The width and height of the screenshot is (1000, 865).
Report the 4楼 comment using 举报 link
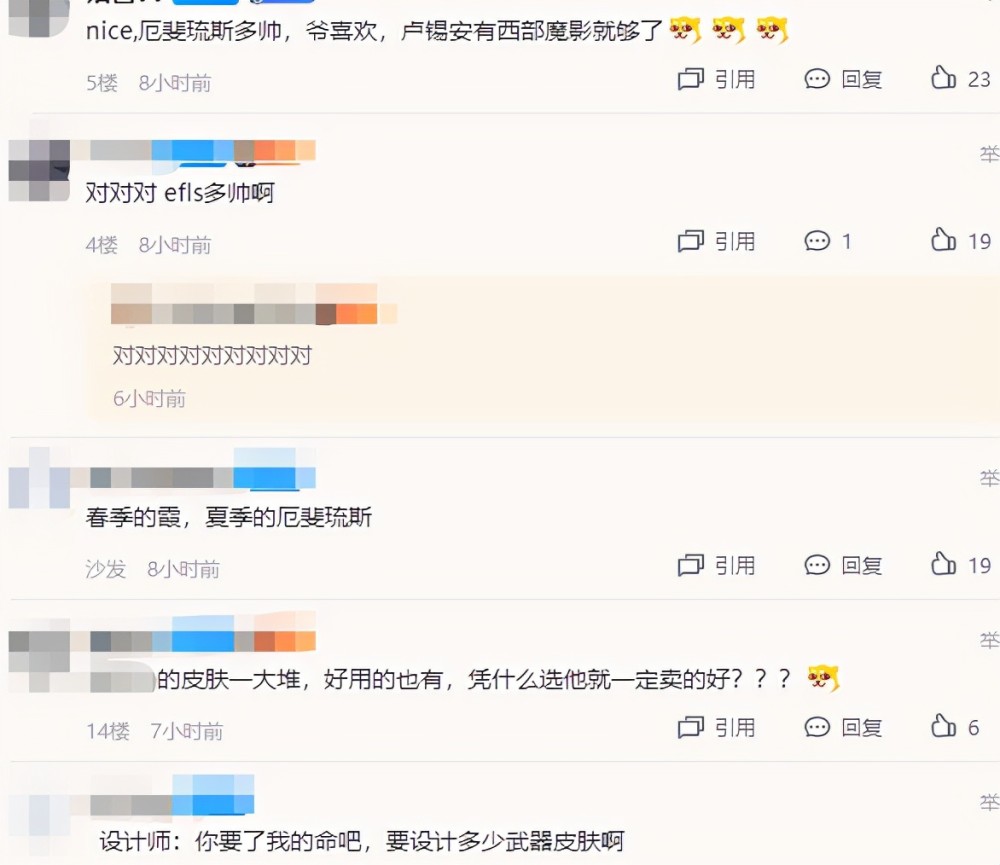coord(990,154)
